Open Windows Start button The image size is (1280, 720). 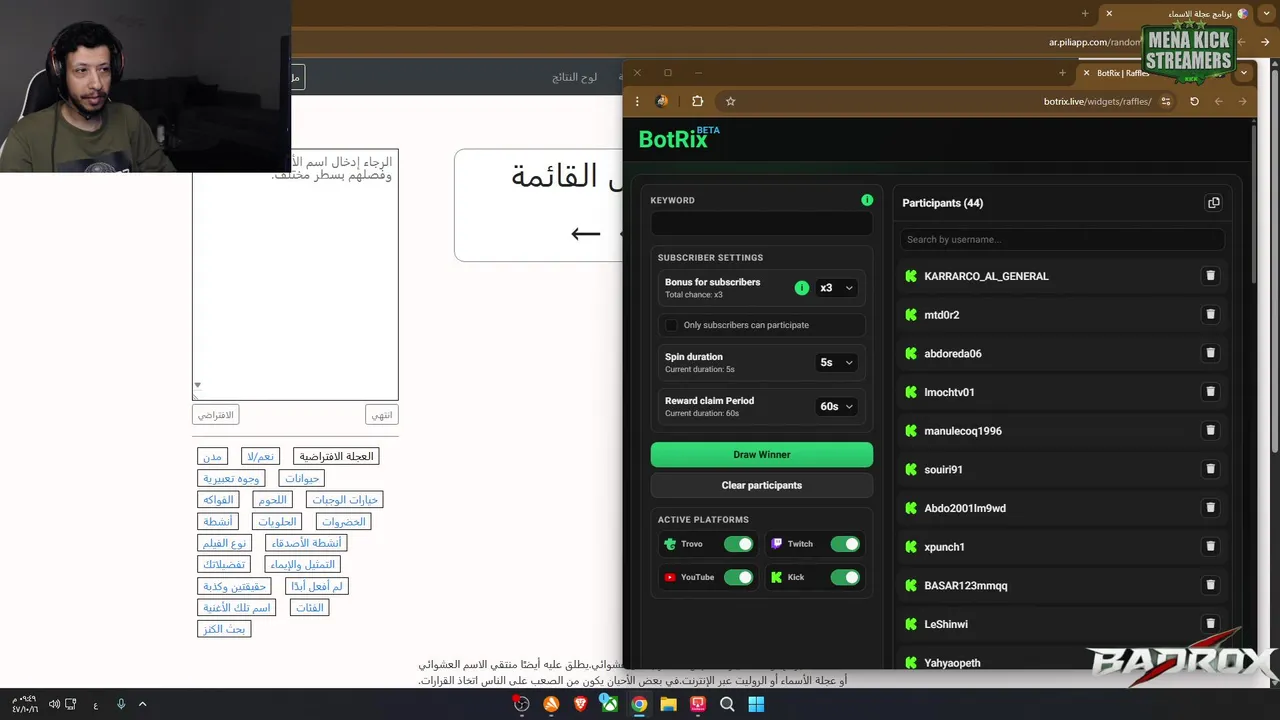coord(756,704)
